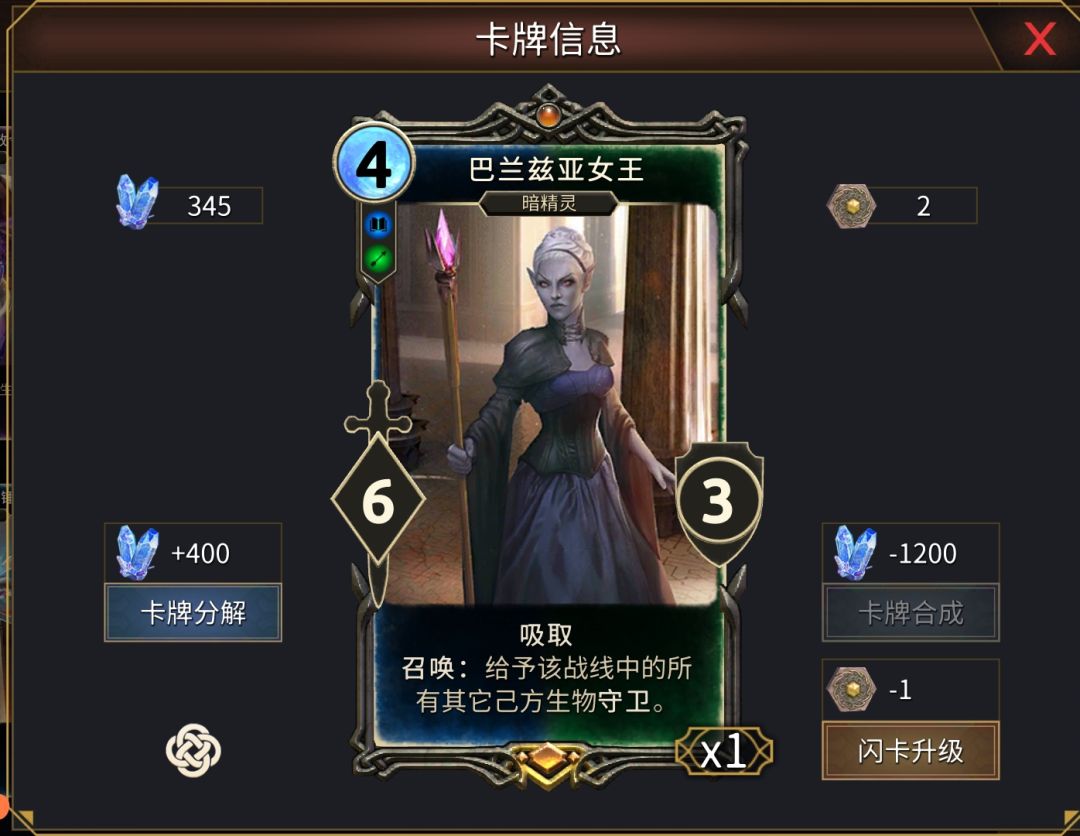Screen dimensions: 1080x836
Task: Click the 暗精灵 race label
Action: [x=548, y=203]
